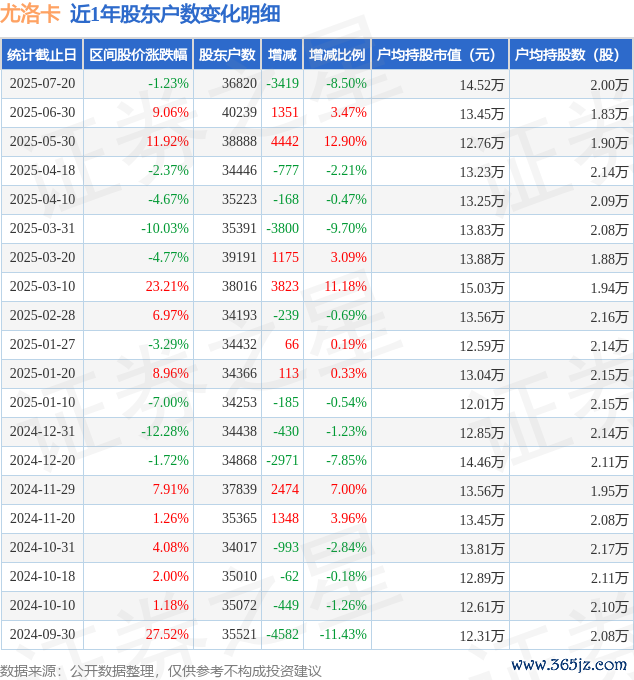Click the 统计截止日 column header

pyautogui.click(x=42, y=55)
